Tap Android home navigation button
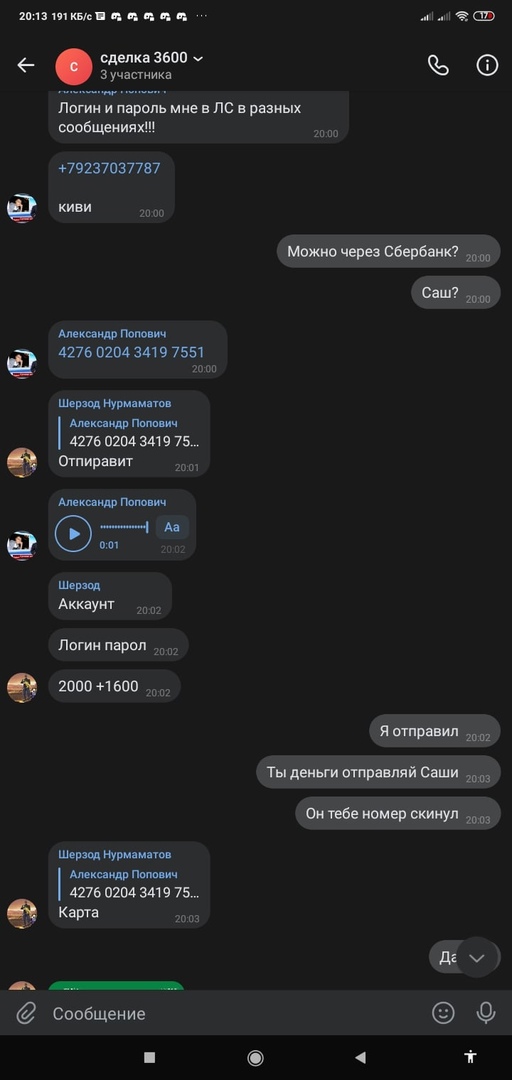This screenshot has width=512, height=1080. coord(256,1057)
